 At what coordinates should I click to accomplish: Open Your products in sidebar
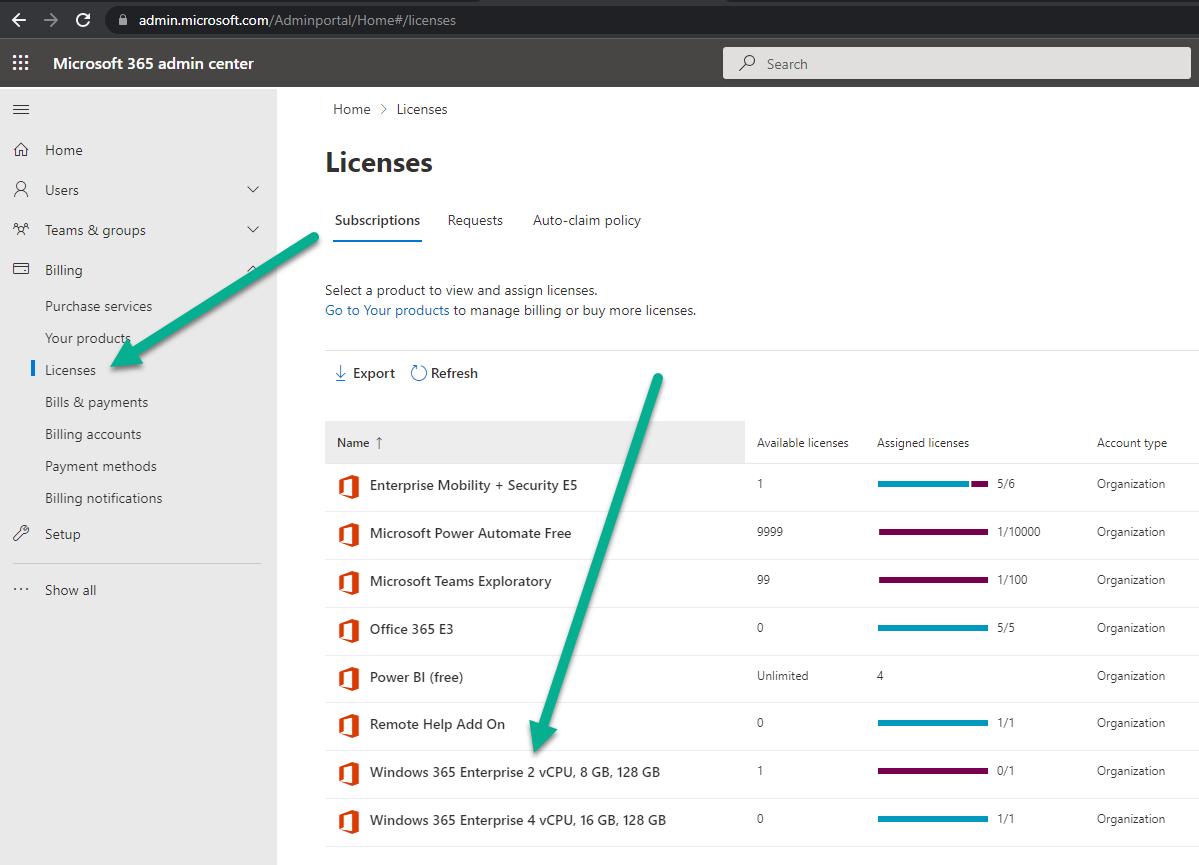click(x=88, y=338)
